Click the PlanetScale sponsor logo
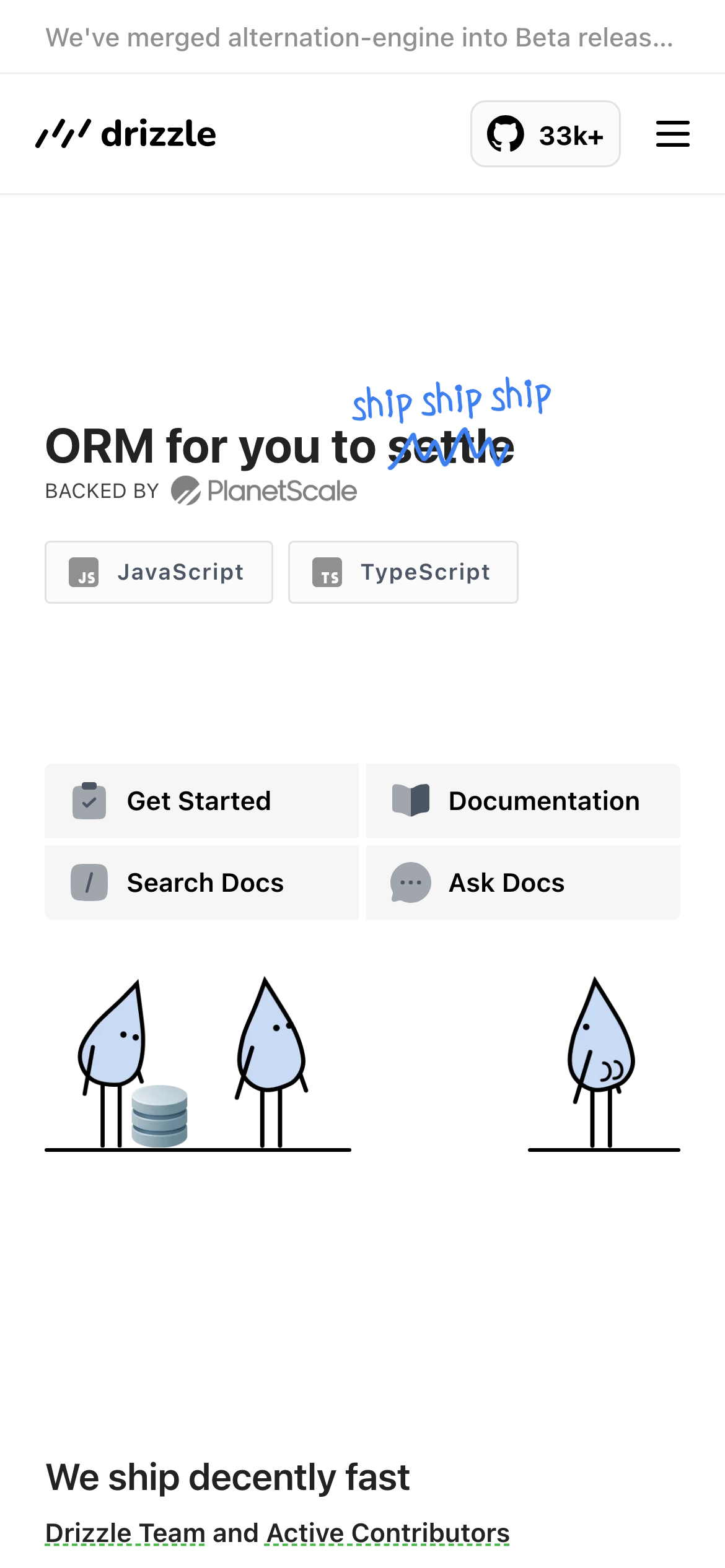This screenshot has width=725, height=1568. 264,491
